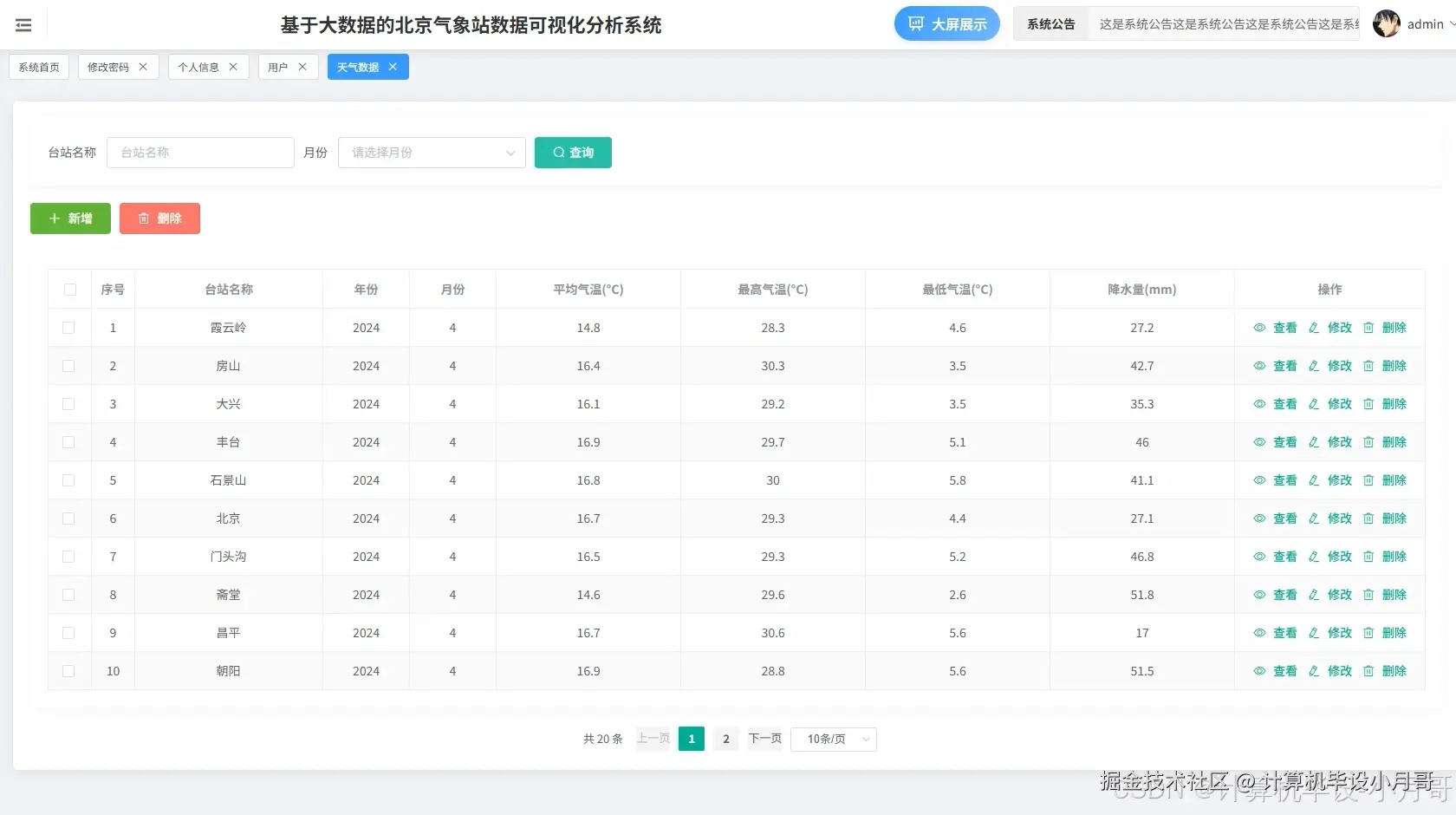The width and height of the screenshot is (1456, 815).
Task: 点击查询按钮中的放大镜图标
Action: 560,153
